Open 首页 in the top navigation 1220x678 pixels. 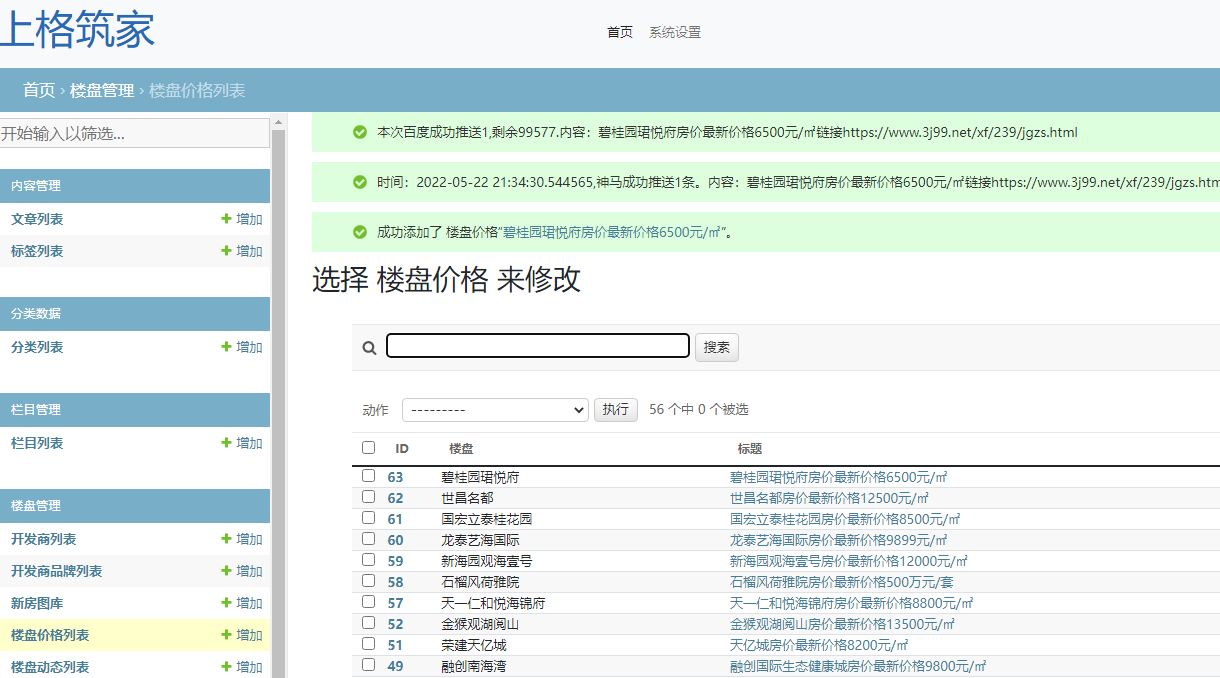tap(620, 32)
